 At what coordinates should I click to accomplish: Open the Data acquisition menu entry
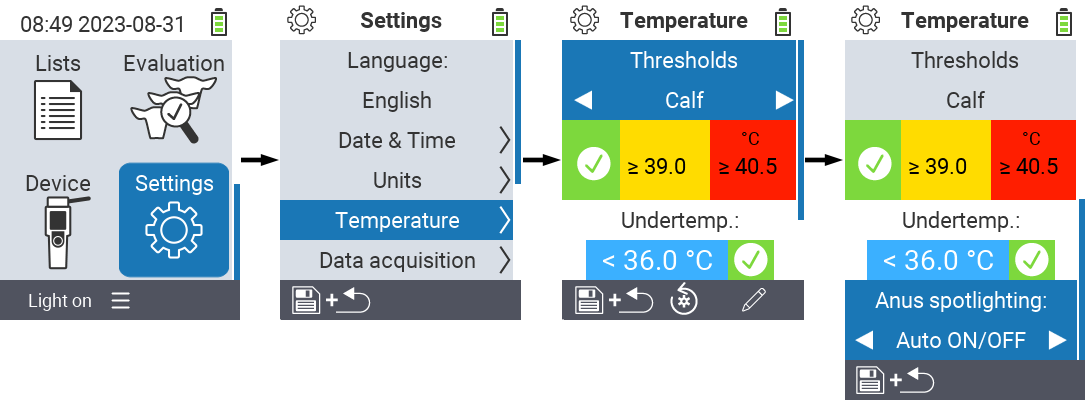pos(396,260)
